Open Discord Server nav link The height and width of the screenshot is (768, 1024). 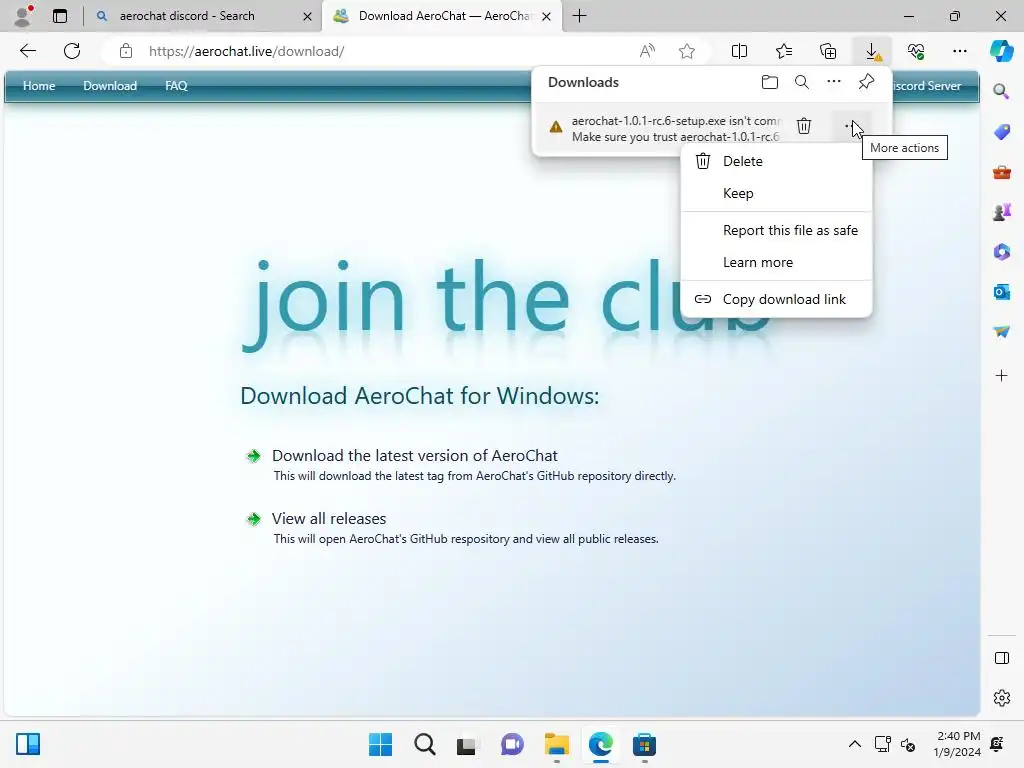pyautogui.click(x=927, y=86)
